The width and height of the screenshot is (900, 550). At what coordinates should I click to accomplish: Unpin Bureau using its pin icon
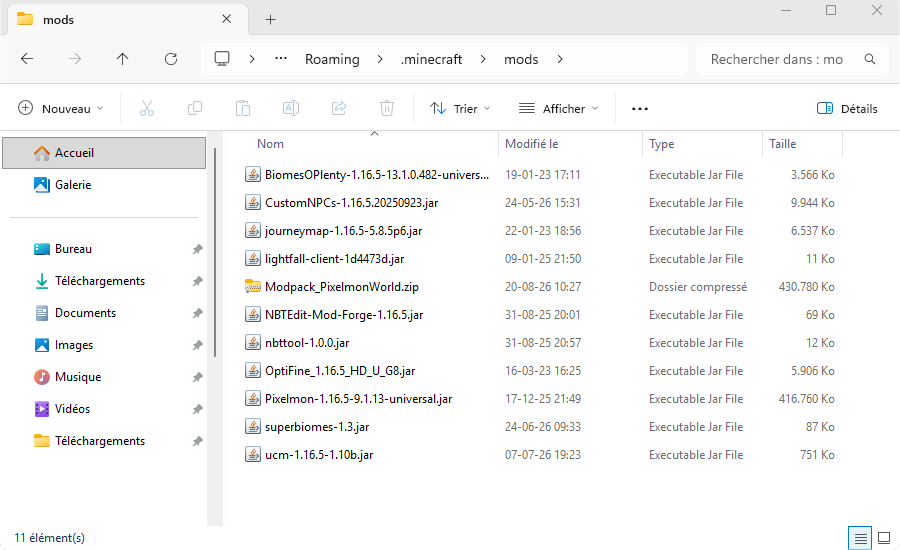point(197,249)
